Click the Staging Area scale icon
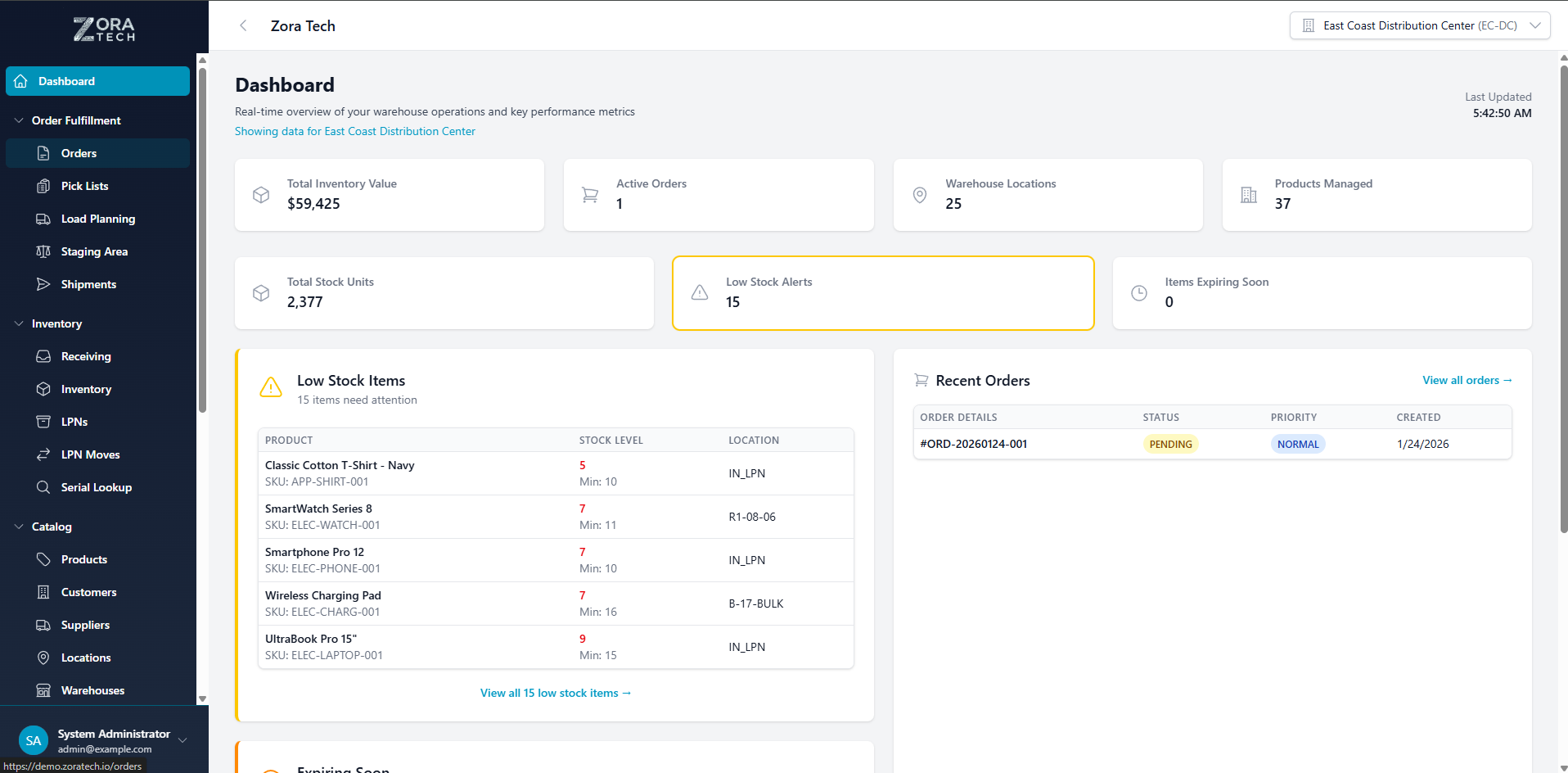1568x773 pixels. 44,251
